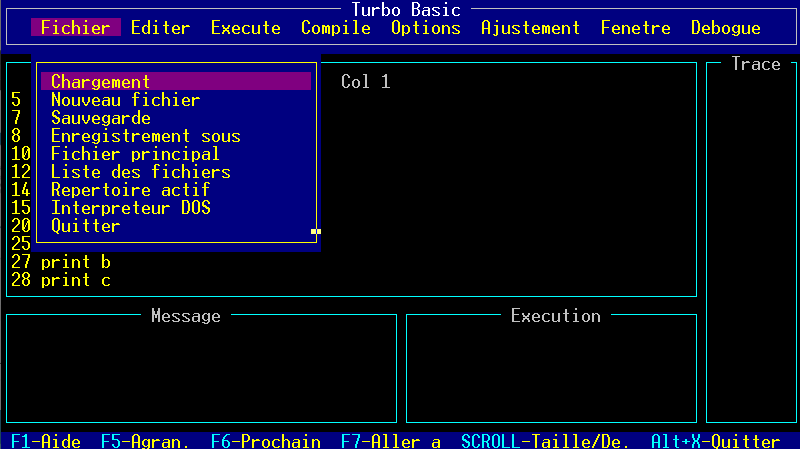Open the Execute menu
Screen dimensions: 800x449
pyautogui.click(x=245, y=28)
